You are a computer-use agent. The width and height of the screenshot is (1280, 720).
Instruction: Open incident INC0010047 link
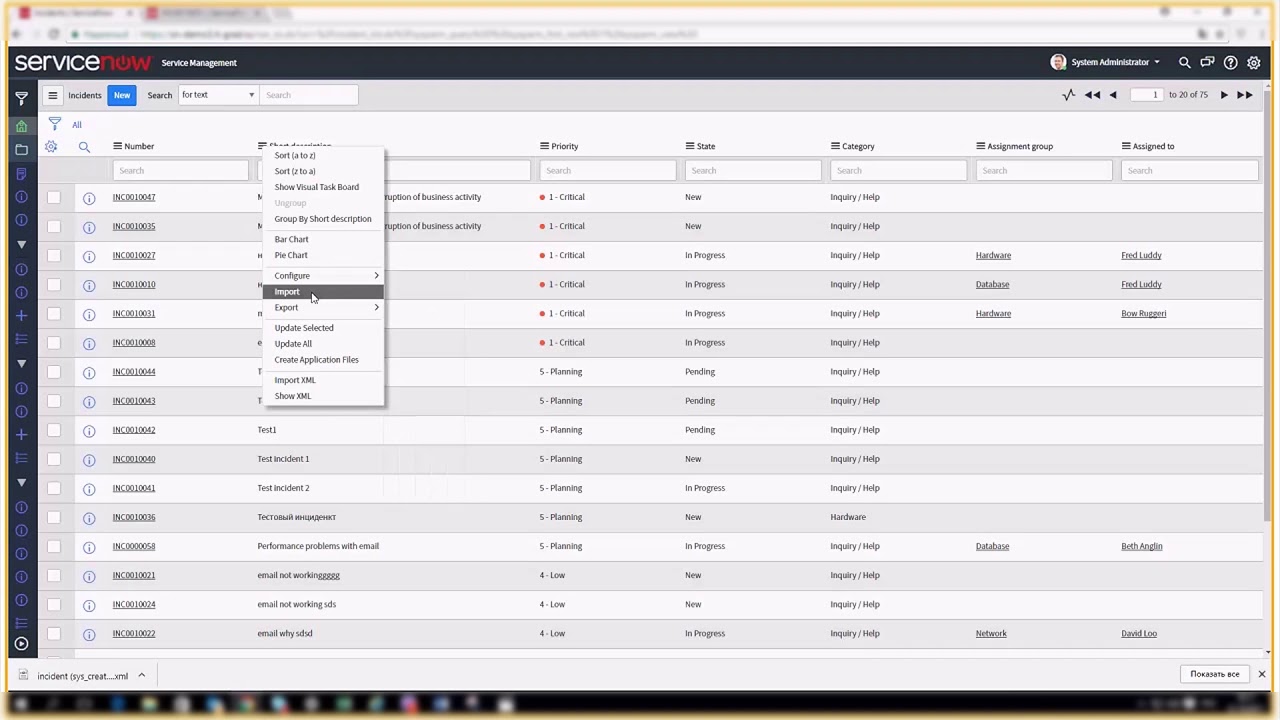134,197
